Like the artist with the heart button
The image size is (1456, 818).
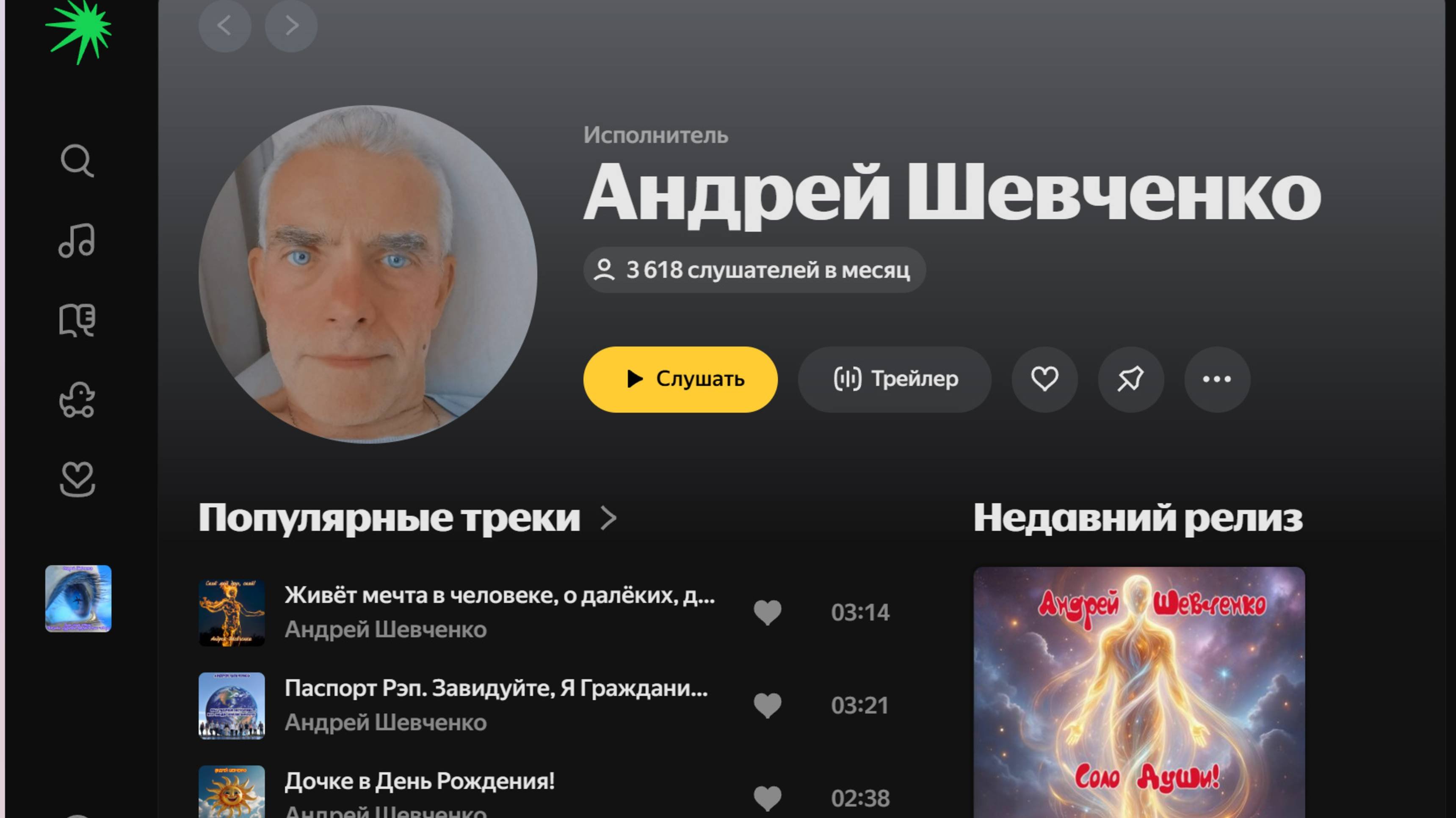pyautogui.click(x=1044, y=379)
